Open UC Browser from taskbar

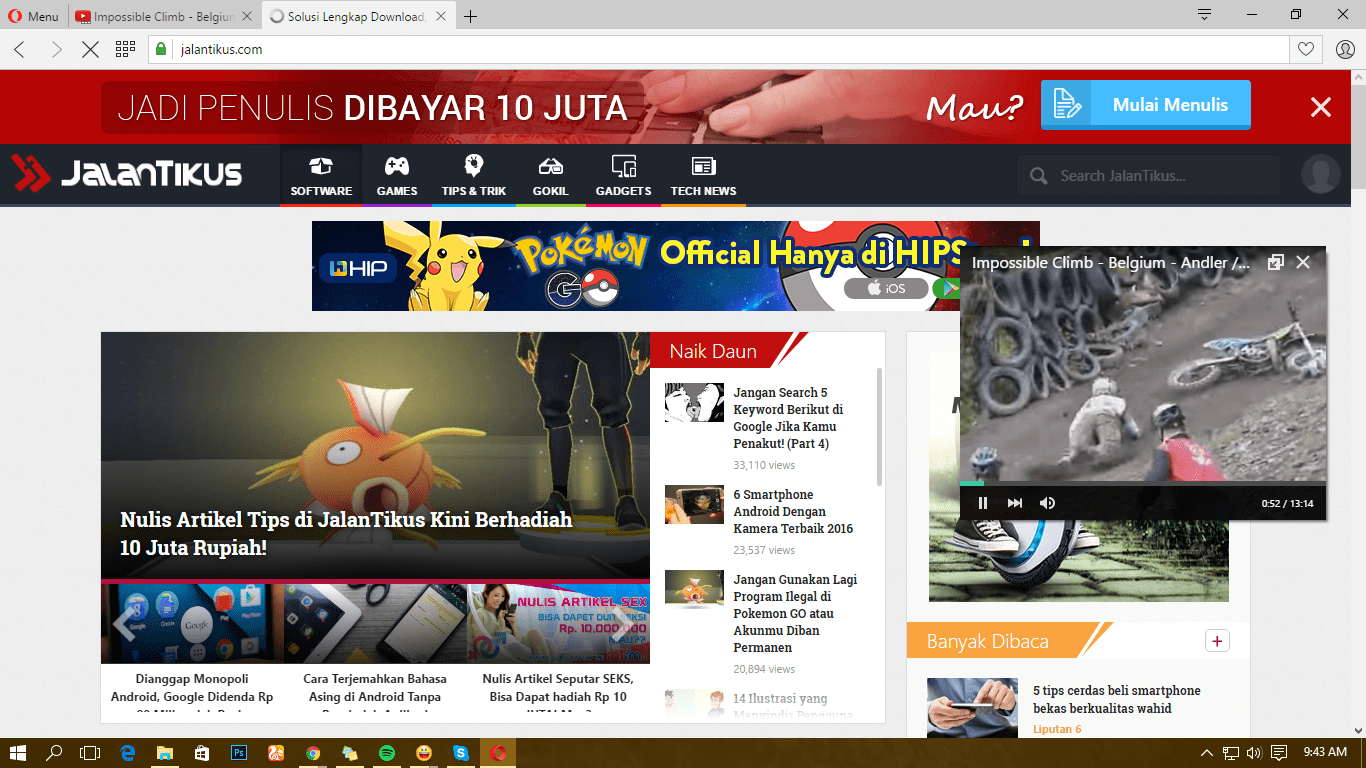pos(276,752)
